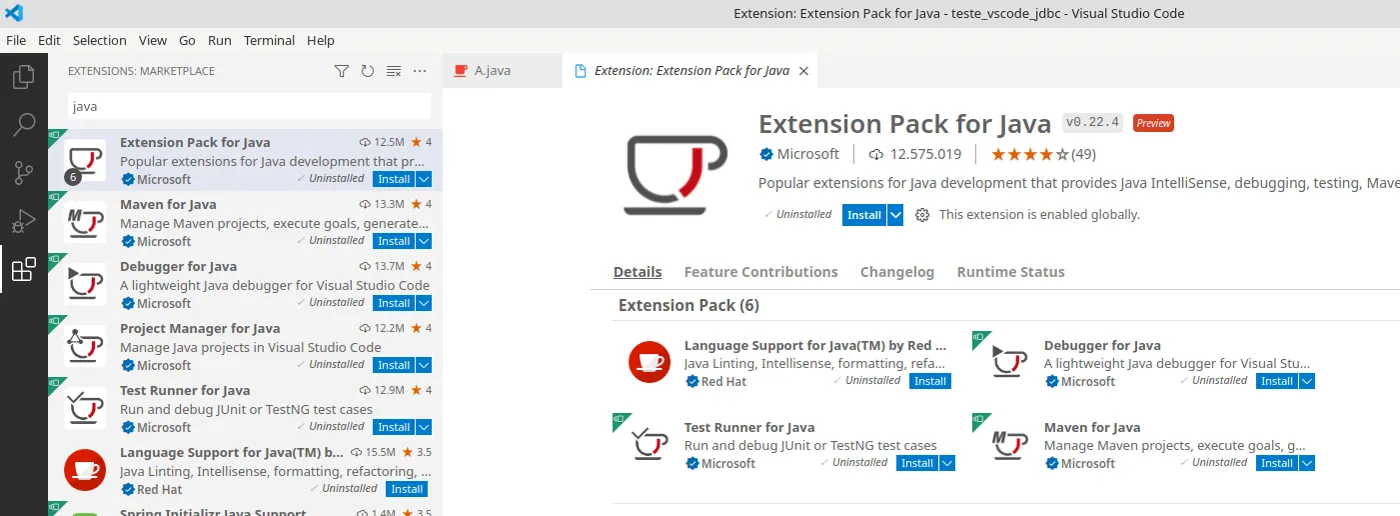The height and width of the screenshot is (516, 1400).
Task: Open the Run menu
Action: (220, 41)
